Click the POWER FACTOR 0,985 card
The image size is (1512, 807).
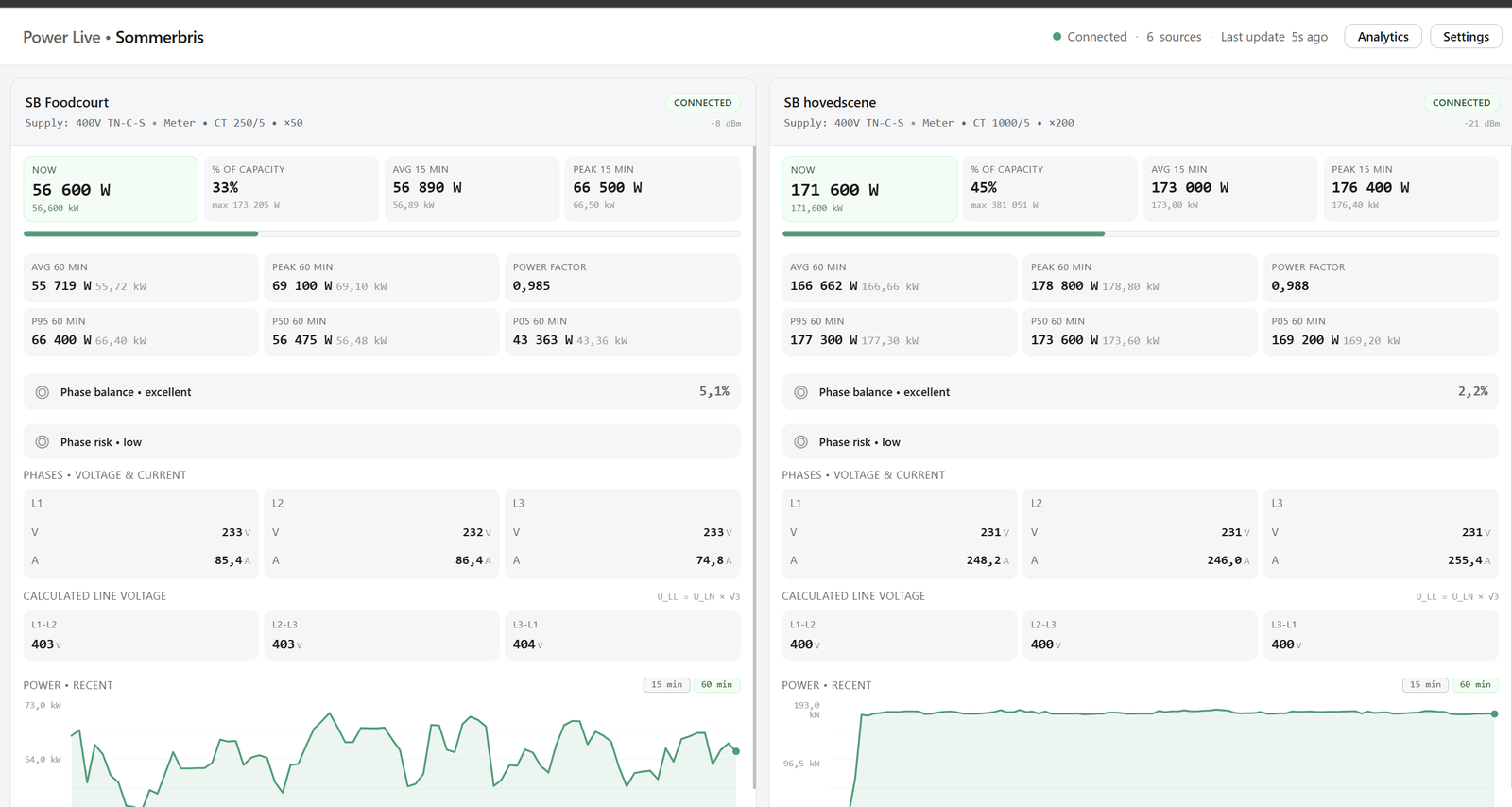coord(623,278)
